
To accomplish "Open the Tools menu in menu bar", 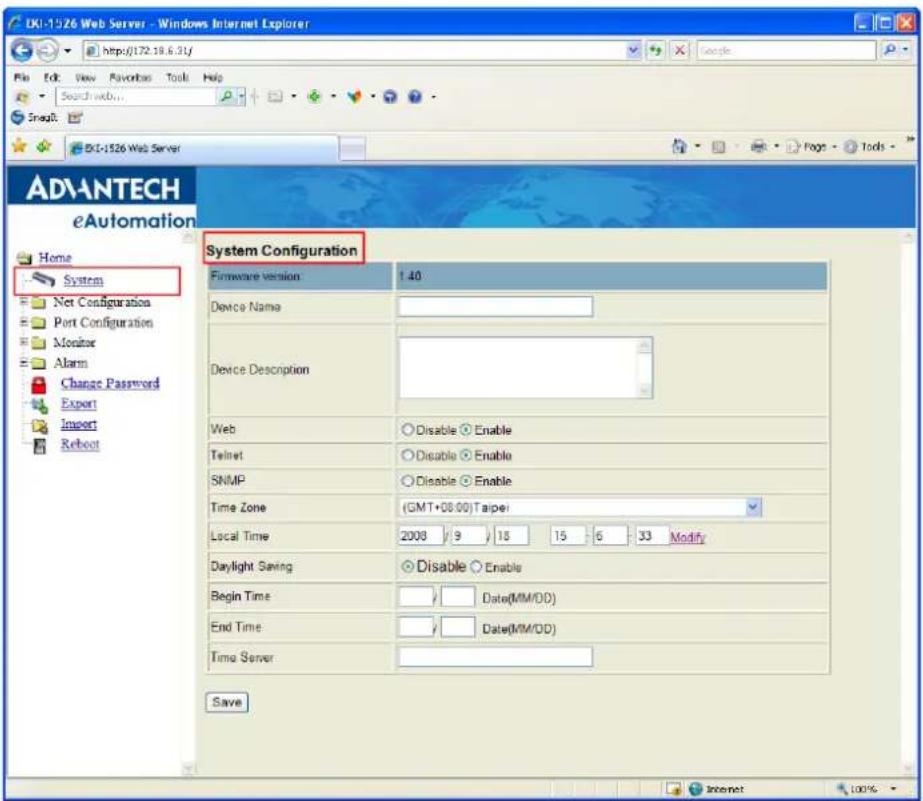I will click(x=177, y=77).
